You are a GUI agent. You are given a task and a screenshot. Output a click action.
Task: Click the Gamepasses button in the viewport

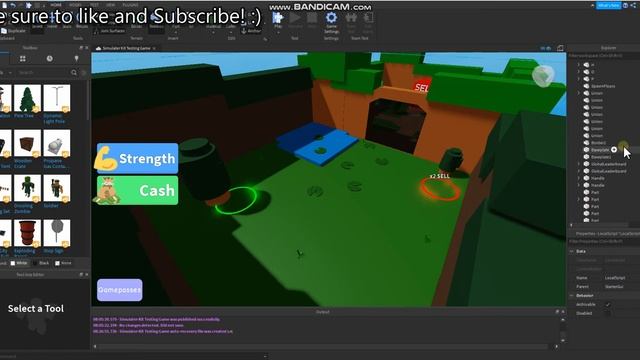tap(120, 290)
